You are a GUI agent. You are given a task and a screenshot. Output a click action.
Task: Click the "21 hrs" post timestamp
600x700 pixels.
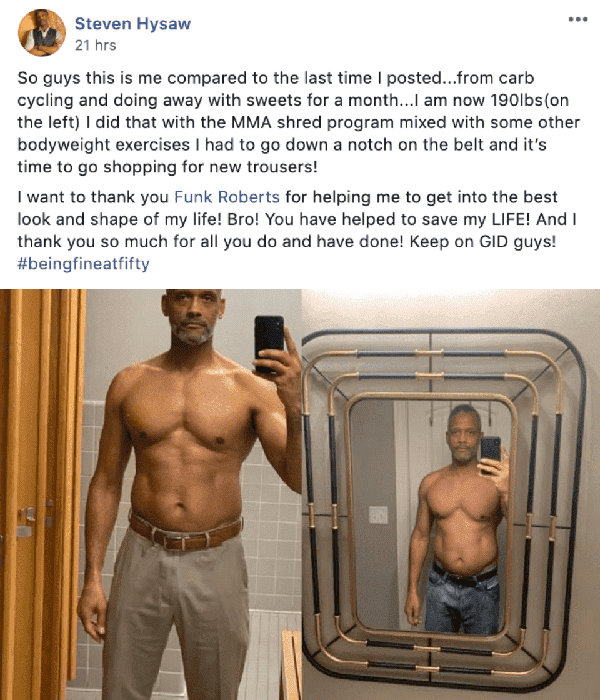pos(95,45)
